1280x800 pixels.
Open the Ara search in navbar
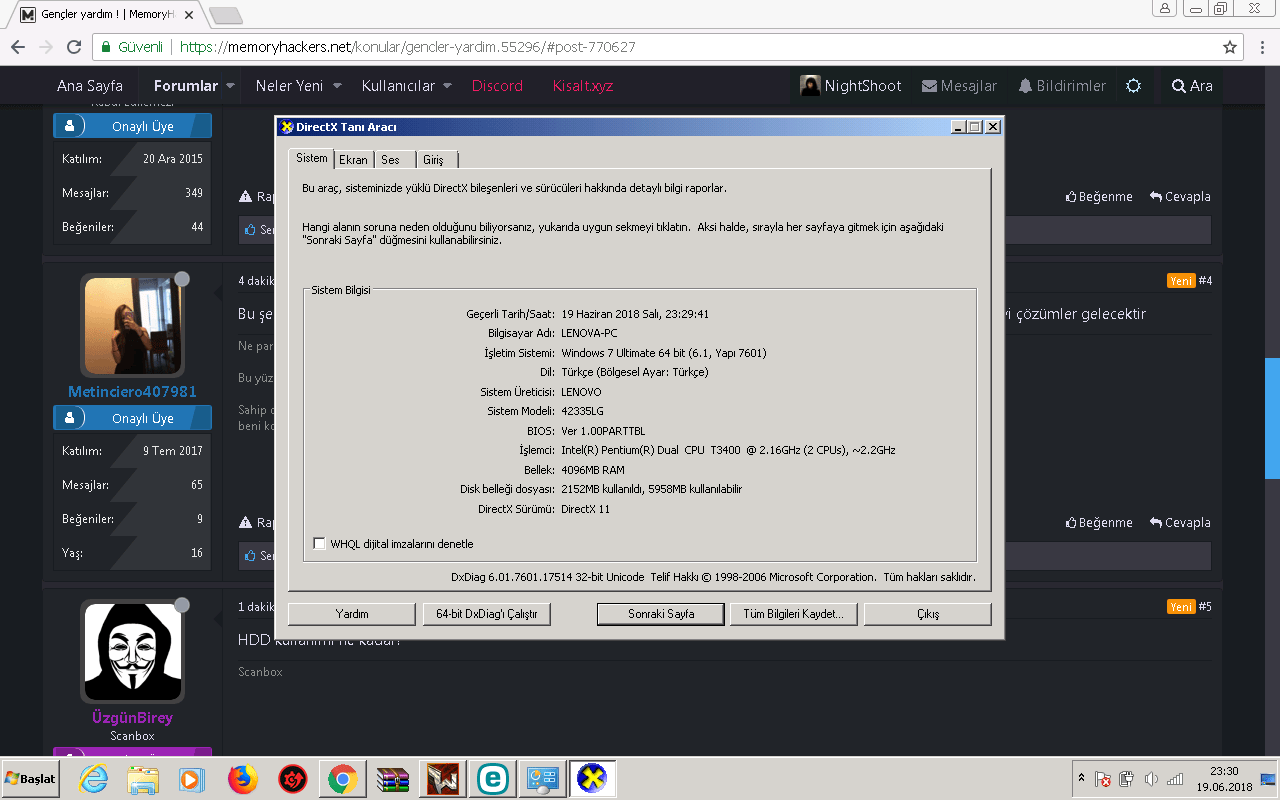pos(1192,86)
